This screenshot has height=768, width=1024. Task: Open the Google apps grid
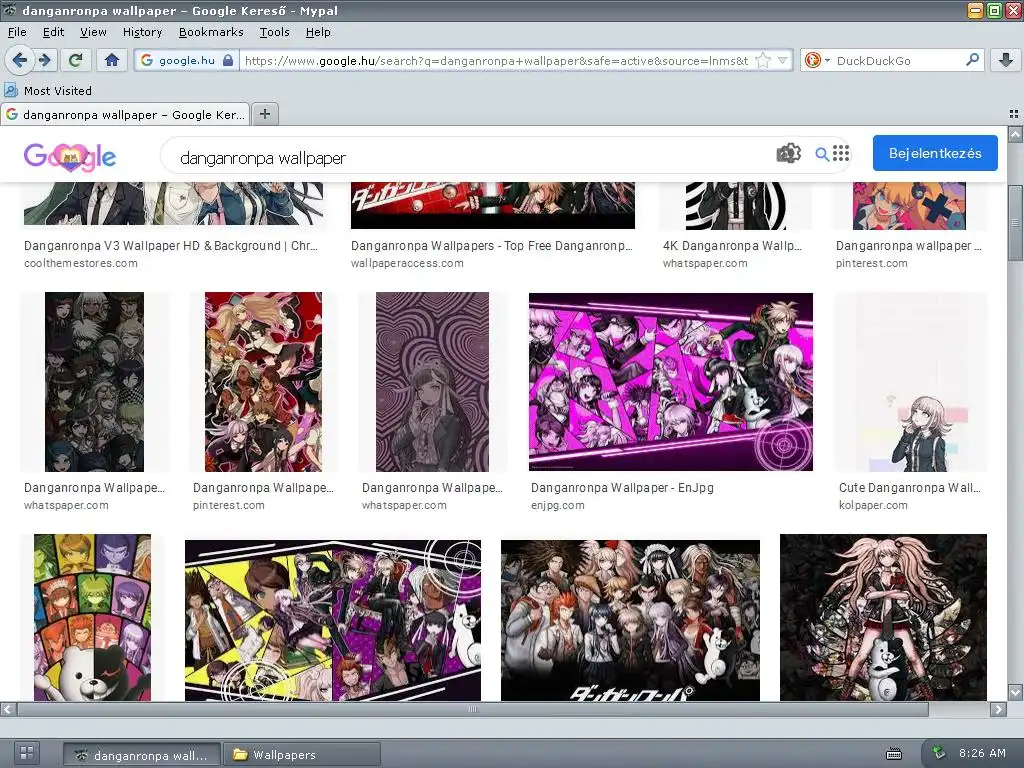pos(841,153)
